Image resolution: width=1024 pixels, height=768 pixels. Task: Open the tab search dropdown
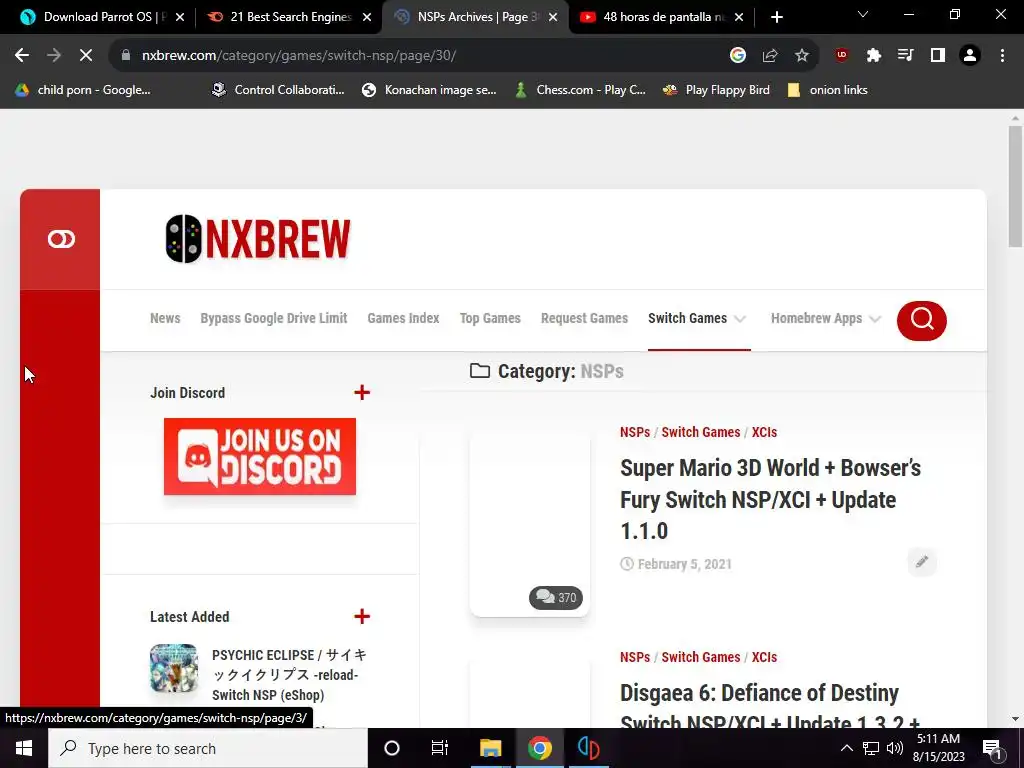(x=863, y=14)
